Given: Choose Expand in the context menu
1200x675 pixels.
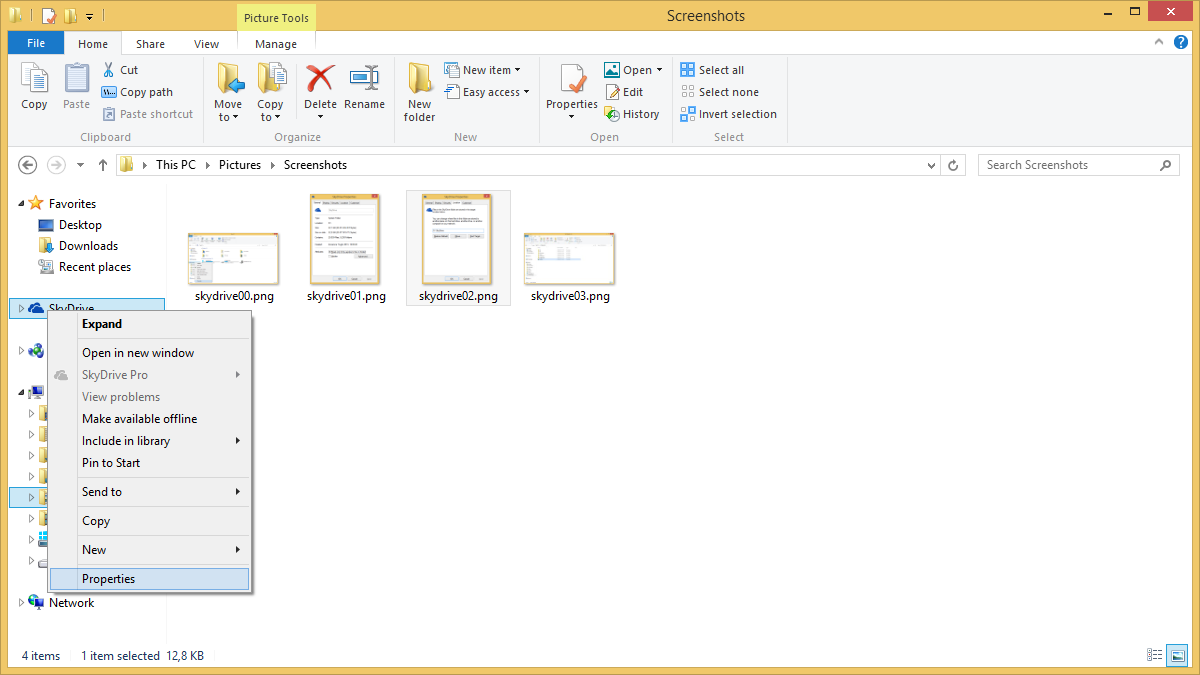Looking at the screenshot, I should coord(149,324).
